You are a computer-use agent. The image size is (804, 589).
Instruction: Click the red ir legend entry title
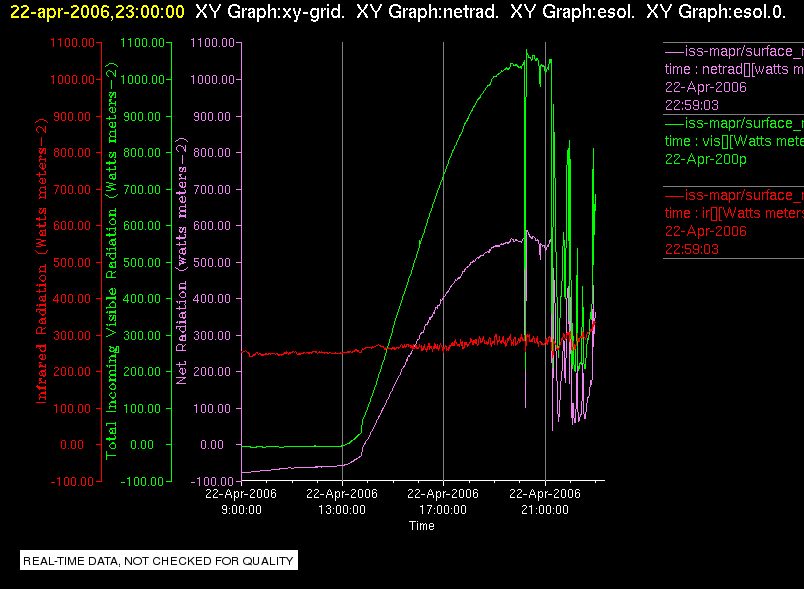(734, 195)
